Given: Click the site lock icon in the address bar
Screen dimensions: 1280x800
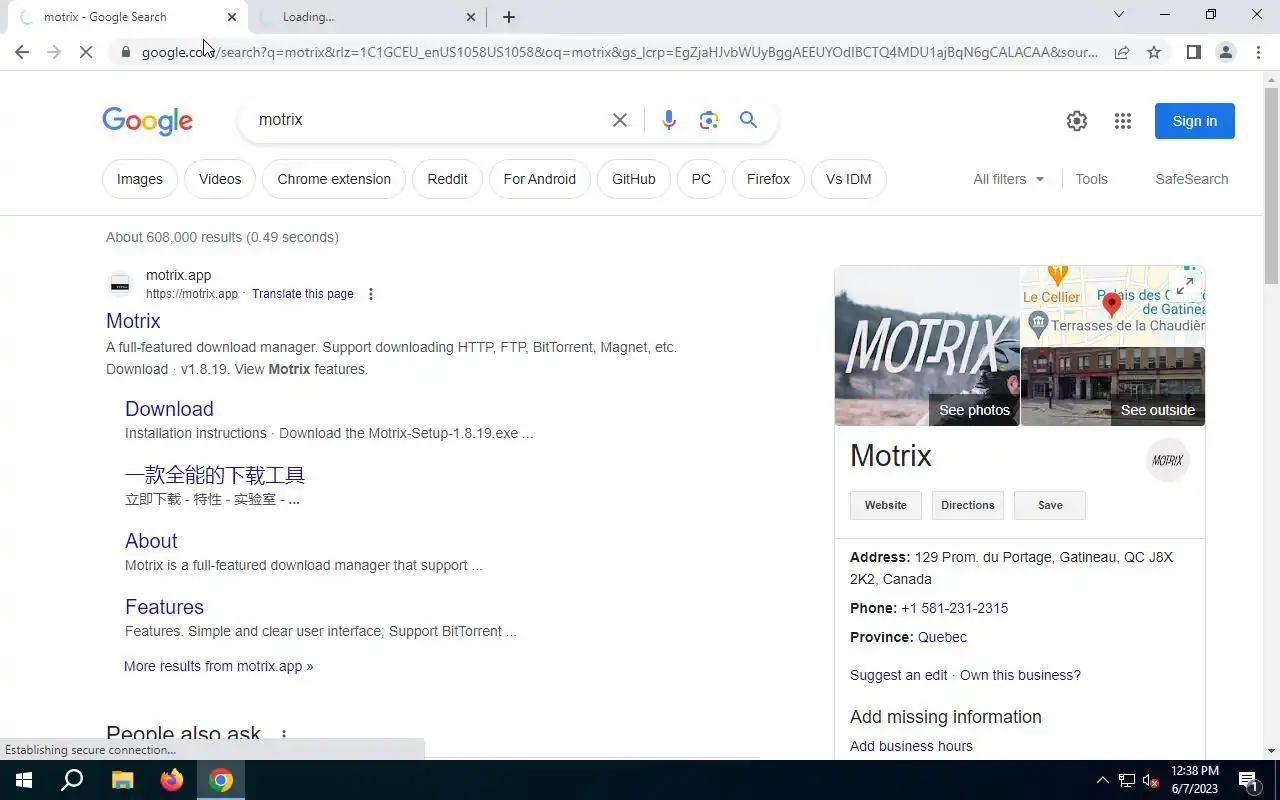Looking at the screenshot, I should click(x=126, y=52).
